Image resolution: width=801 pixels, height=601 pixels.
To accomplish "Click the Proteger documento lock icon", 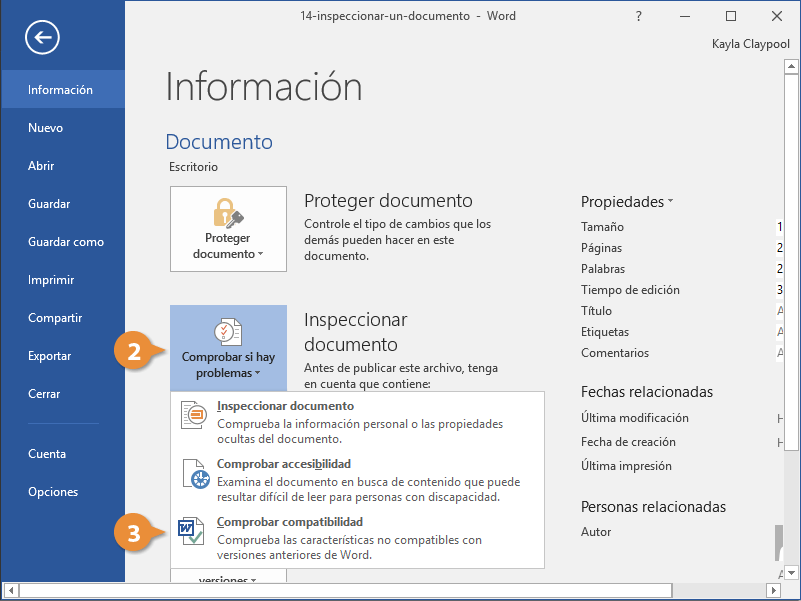I will click(x=228, y=213).
